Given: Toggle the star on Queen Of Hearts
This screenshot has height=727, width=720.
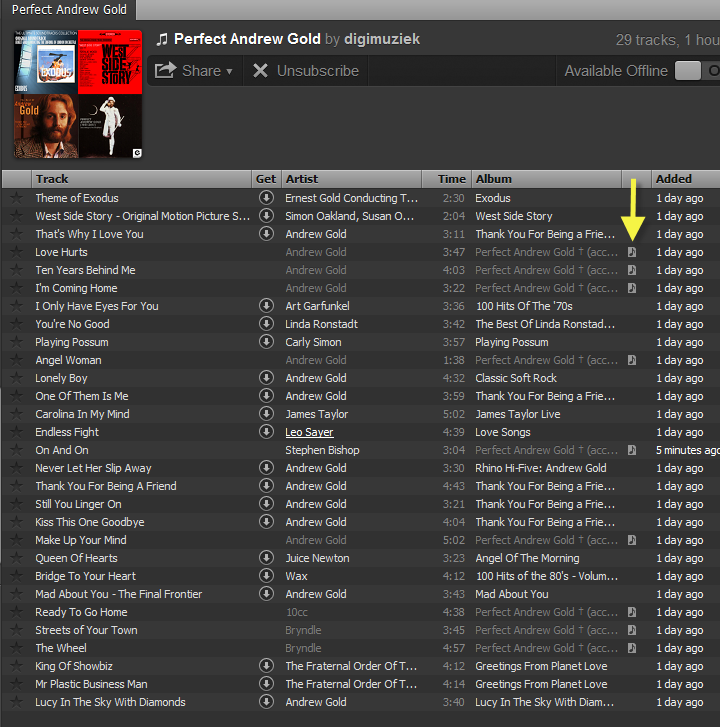Looking at the screenshot, I should [17, 558].
